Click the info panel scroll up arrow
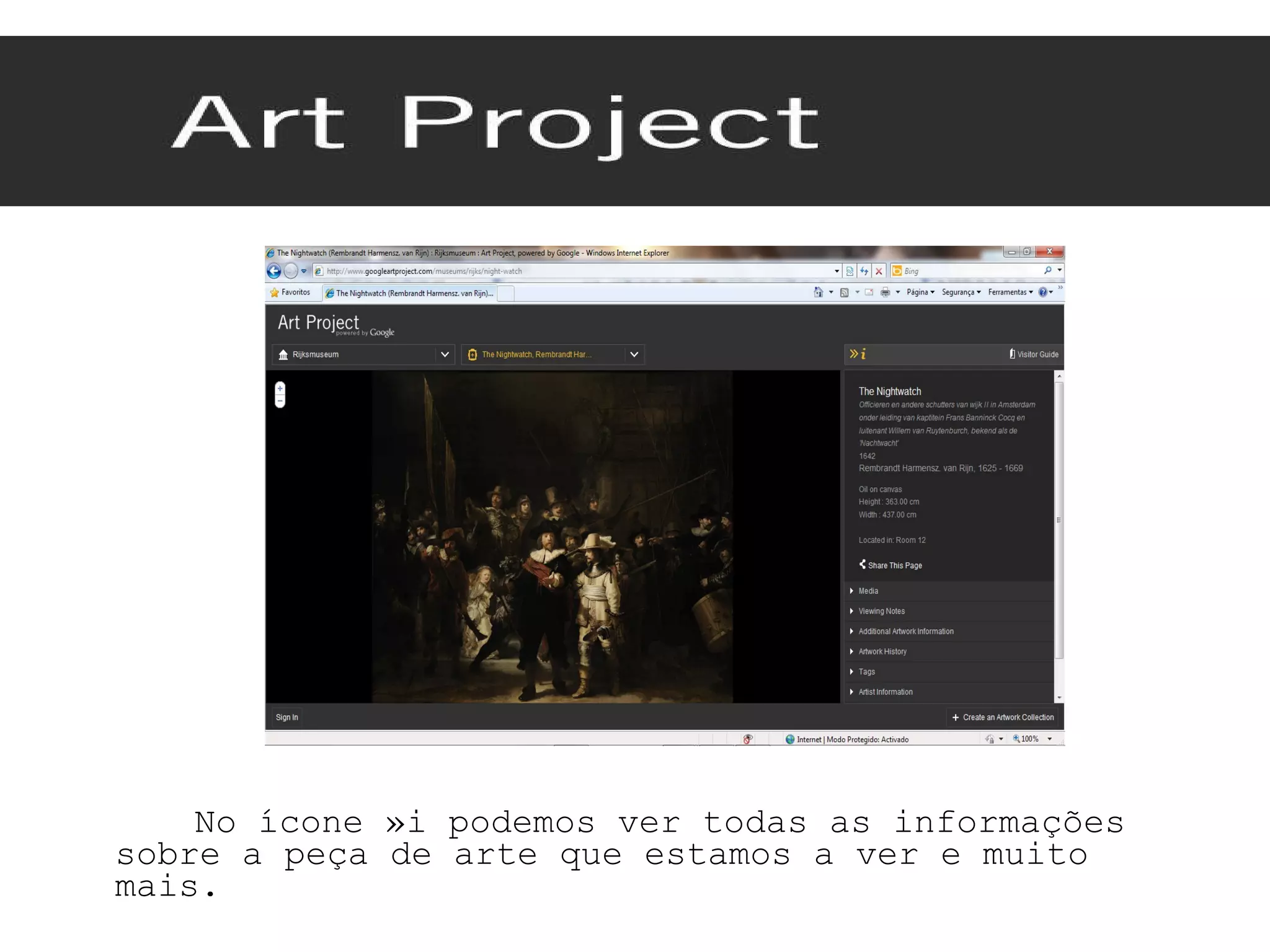This screenshot has height=952, width=1270. point(1059,376)
